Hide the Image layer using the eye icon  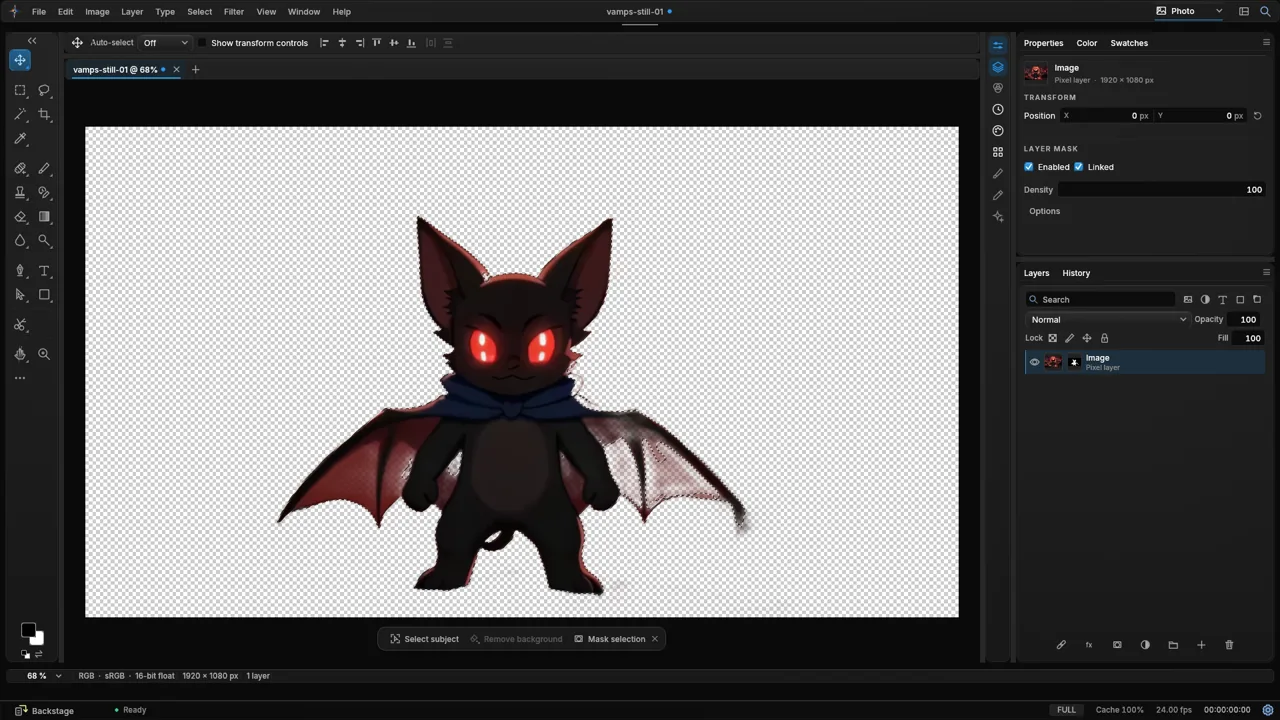pos(1035,362)
